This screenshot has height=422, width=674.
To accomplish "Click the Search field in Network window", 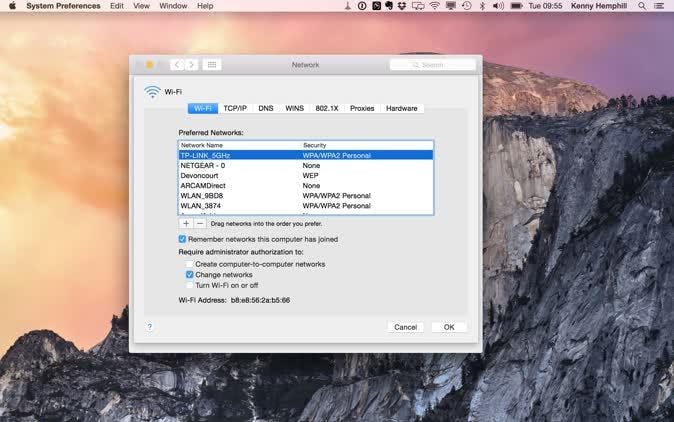I will tap(432, 65).
